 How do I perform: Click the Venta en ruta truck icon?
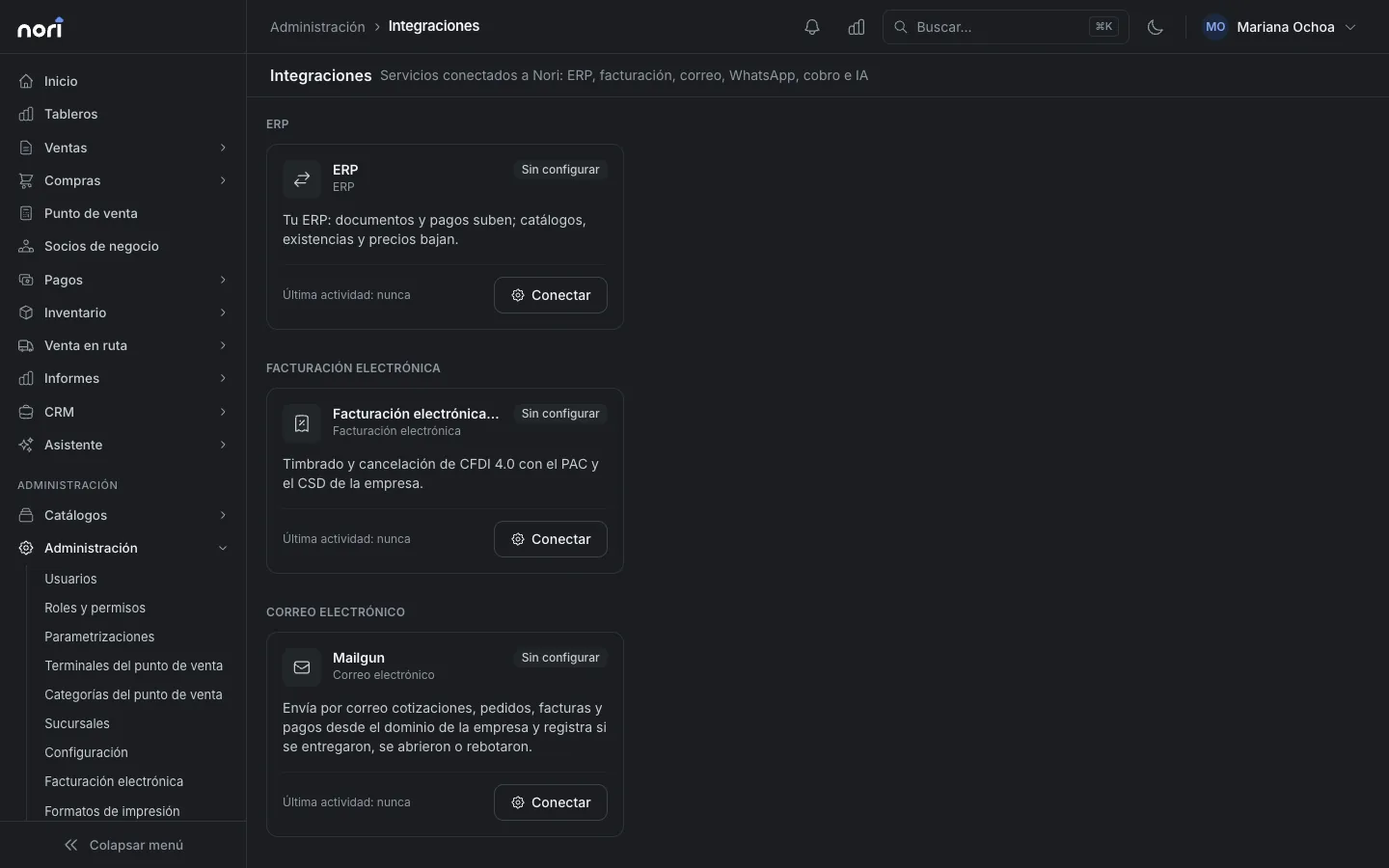(x=26, y=345)
